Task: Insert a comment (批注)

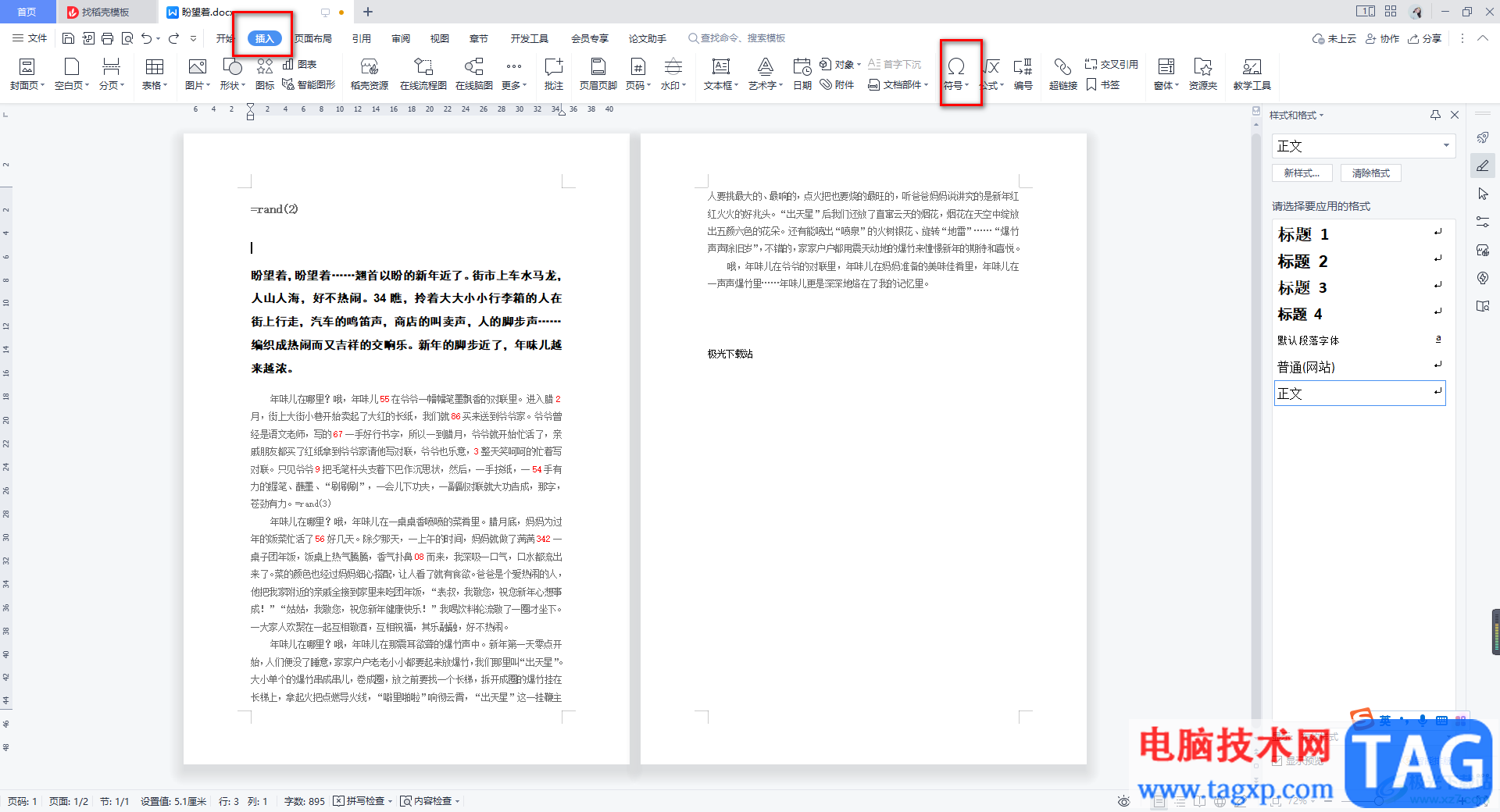Action: [x=554, y=75]
